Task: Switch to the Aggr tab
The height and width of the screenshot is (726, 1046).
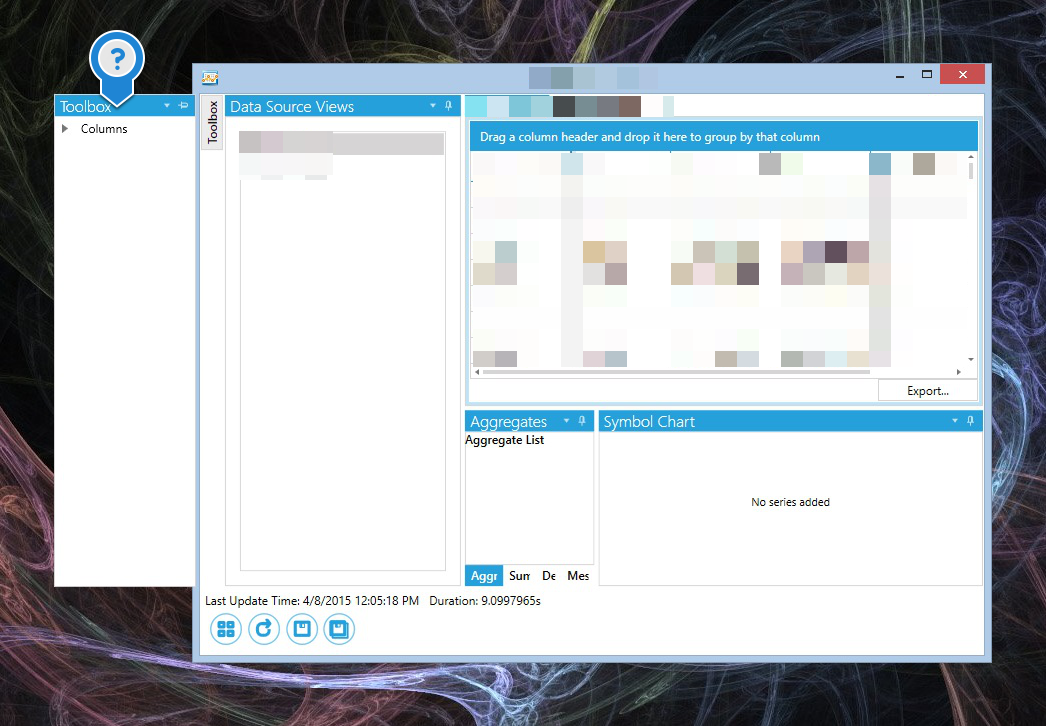Action: tap(484, 576)
